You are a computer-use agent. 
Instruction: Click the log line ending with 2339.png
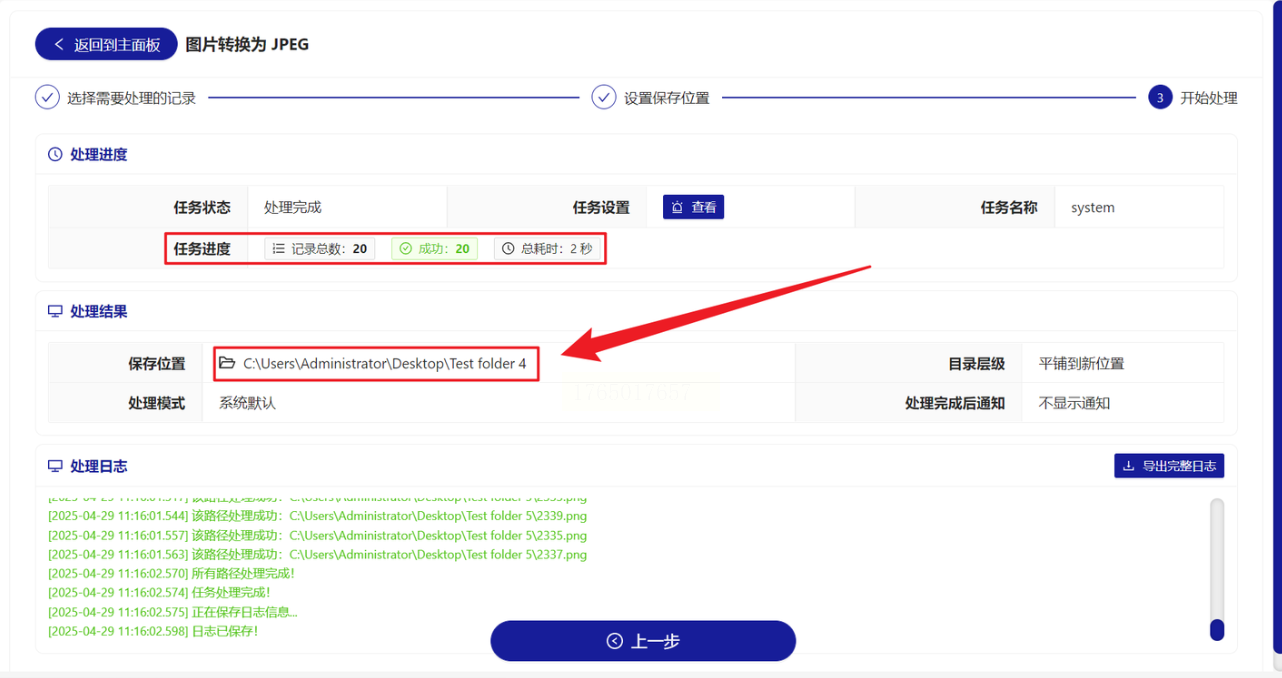tap(317, 516)
